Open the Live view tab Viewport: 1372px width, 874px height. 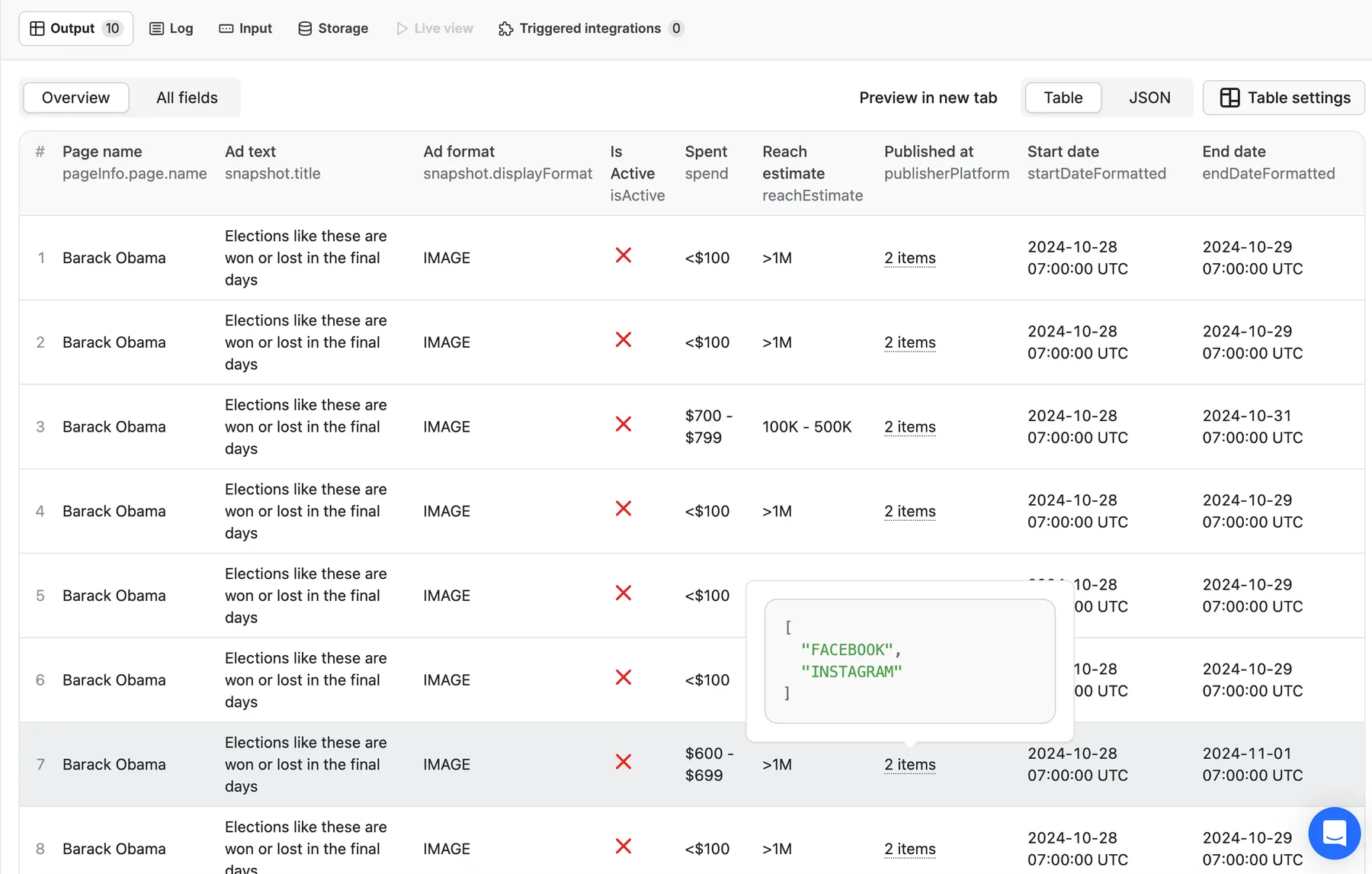(x=434, y=28)
